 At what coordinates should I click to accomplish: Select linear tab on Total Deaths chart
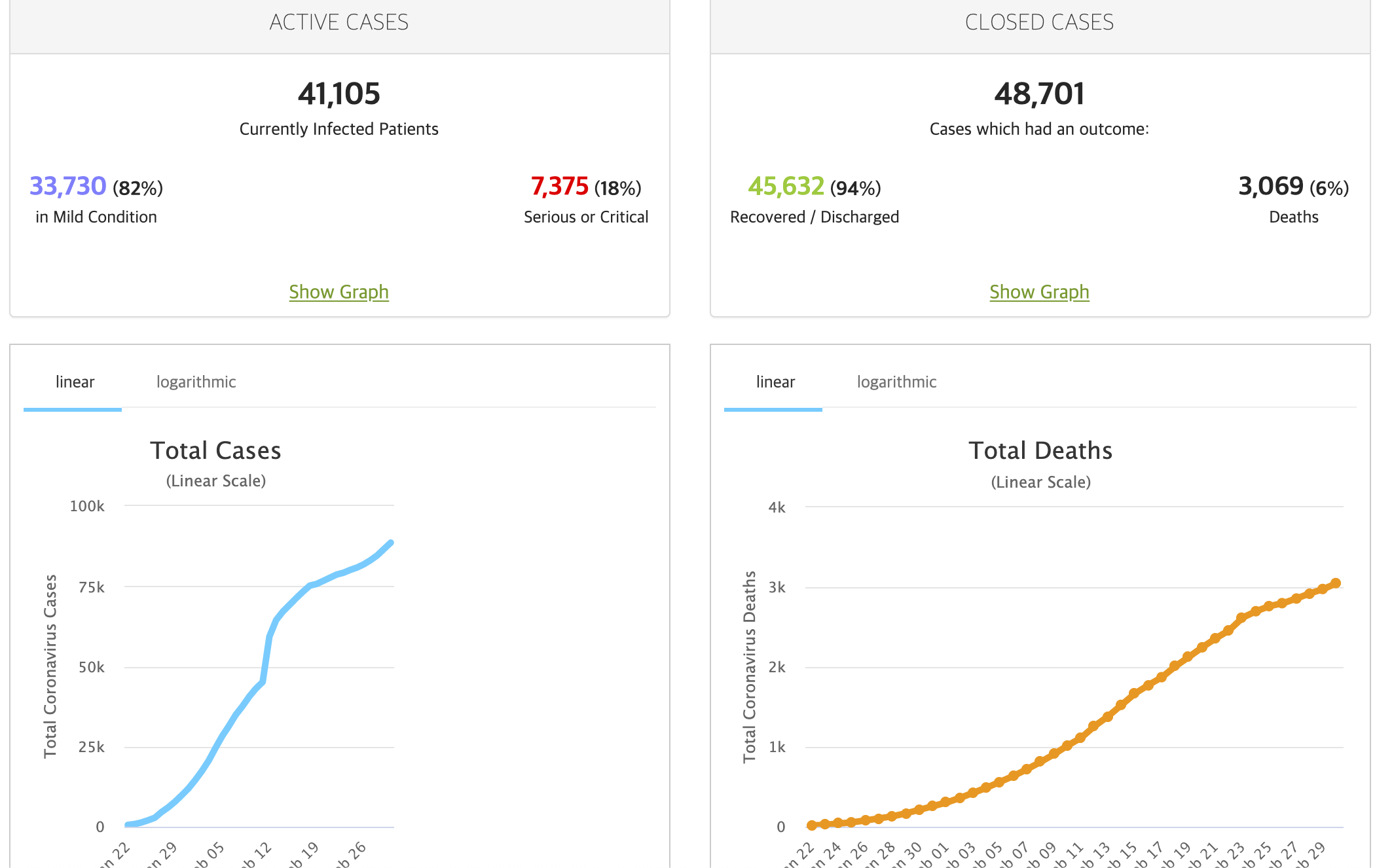pyautogui.click(x=775, y=382)
